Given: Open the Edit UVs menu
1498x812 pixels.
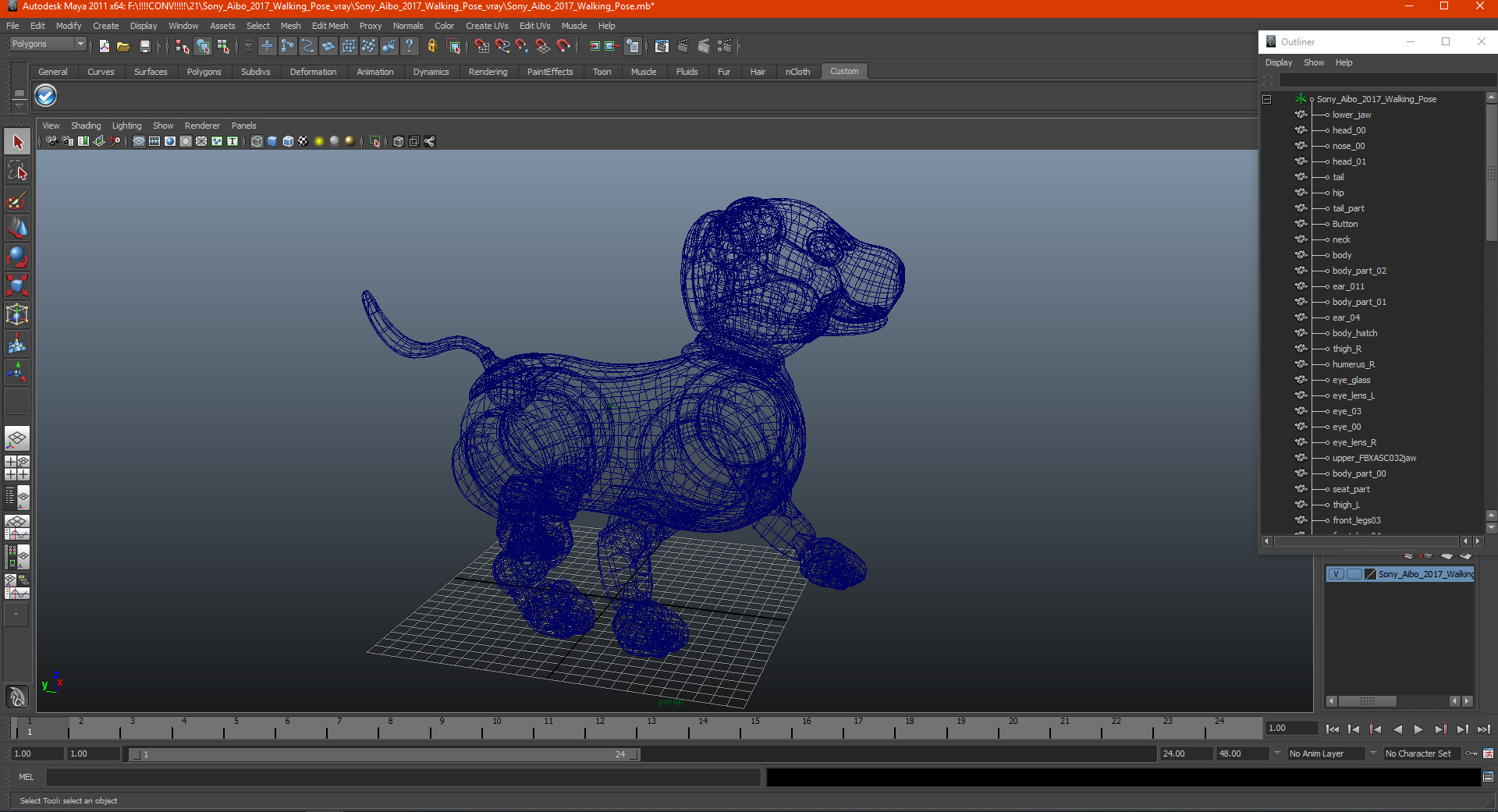Looking at the screenshot, I should (534, 26).
